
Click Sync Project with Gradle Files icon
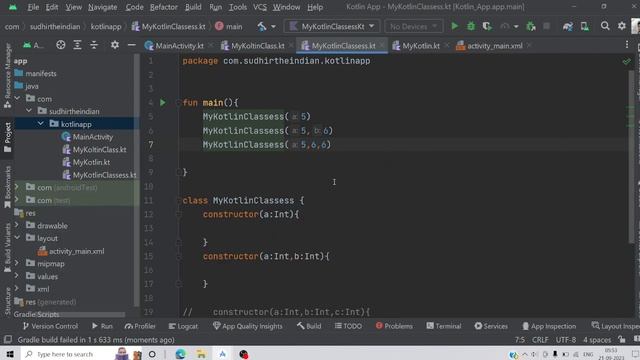[x=567, y=27]
